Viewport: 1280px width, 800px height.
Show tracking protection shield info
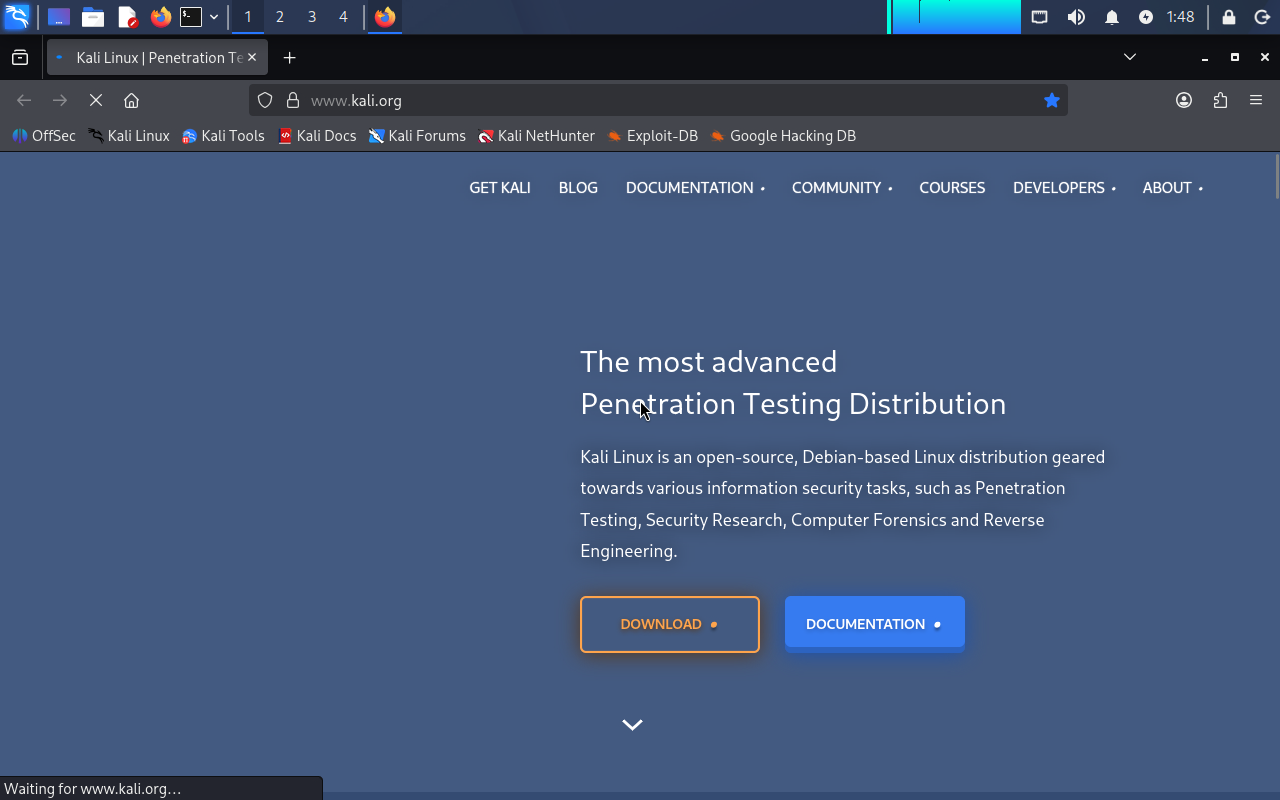pos(265,100)
